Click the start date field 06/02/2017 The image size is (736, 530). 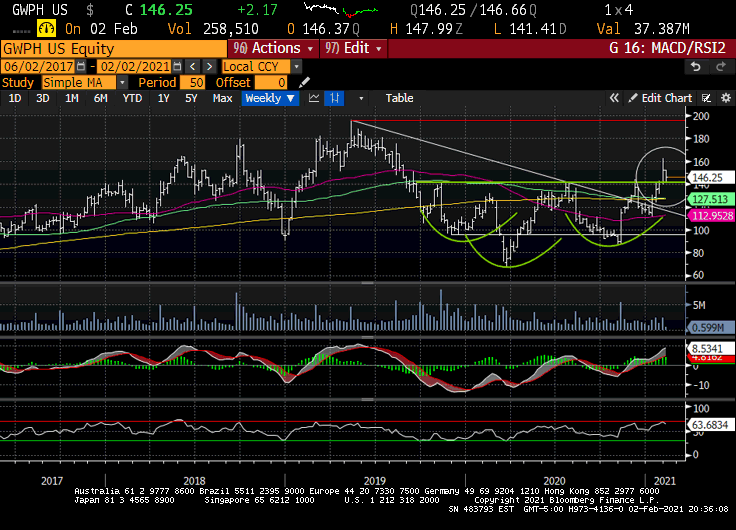38,67
